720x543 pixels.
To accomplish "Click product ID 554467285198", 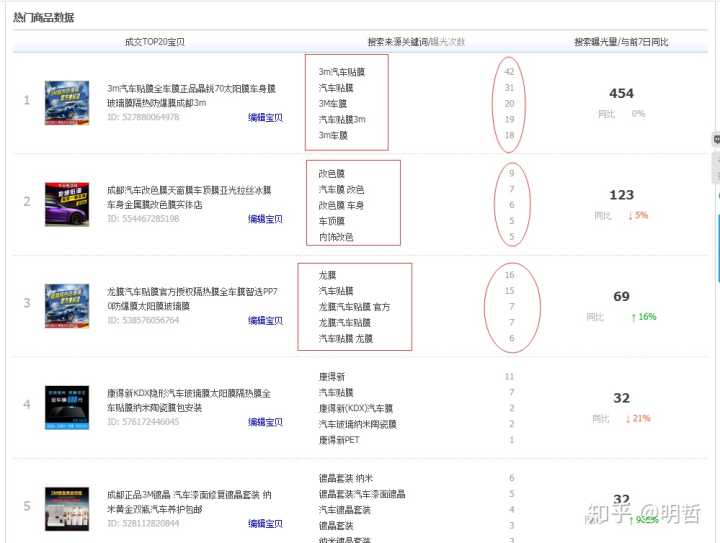I will 143,218.
